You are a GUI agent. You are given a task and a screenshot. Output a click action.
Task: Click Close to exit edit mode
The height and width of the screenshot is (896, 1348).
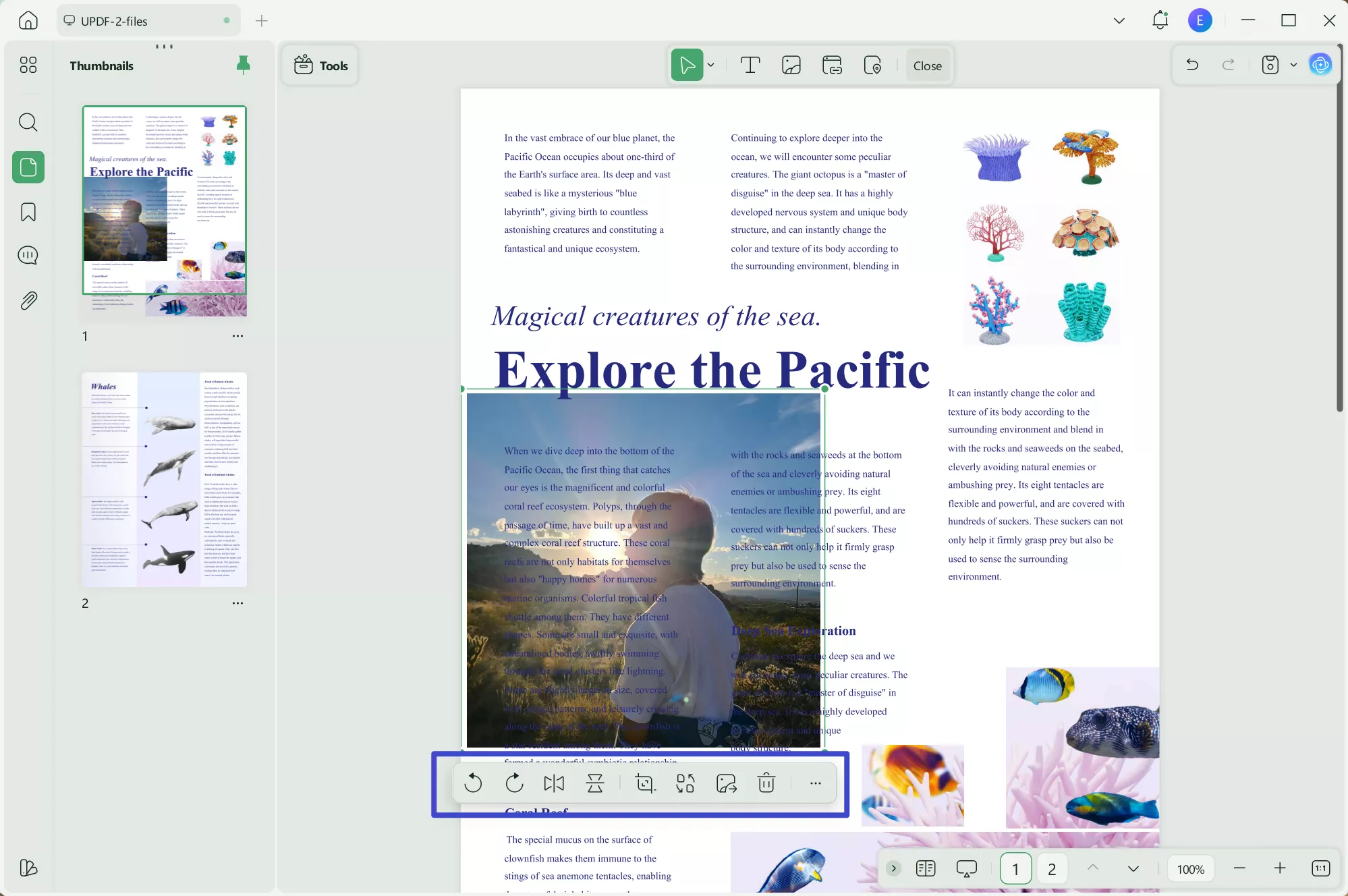927,65
